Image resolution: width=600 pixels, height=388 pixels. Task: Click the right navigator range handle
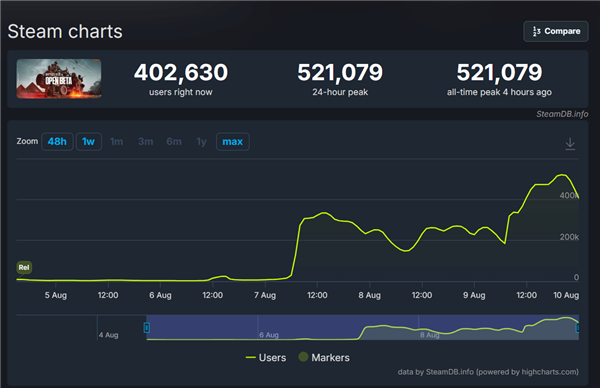tap(577, 328)
